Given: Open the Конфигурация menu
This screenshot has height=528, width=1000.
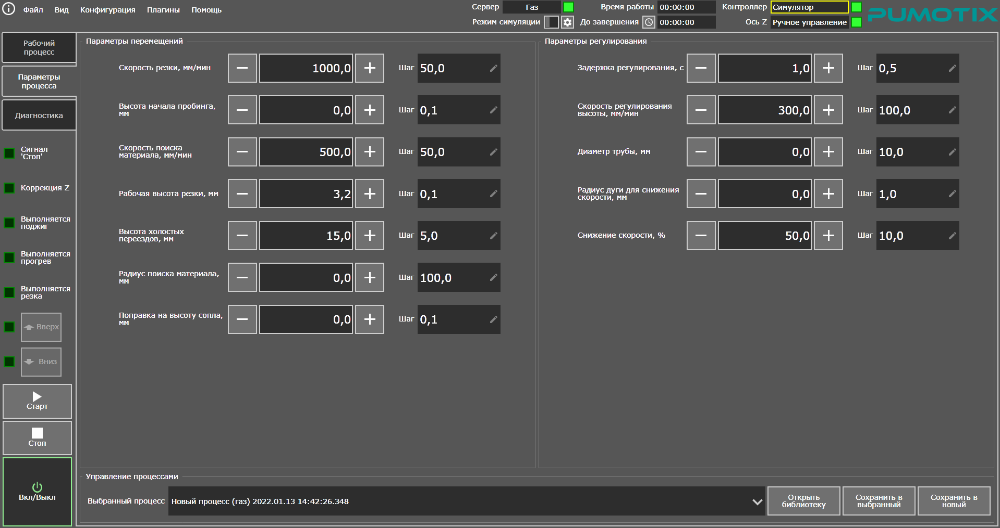Looking at the screenshot, I should click(108, 10).
